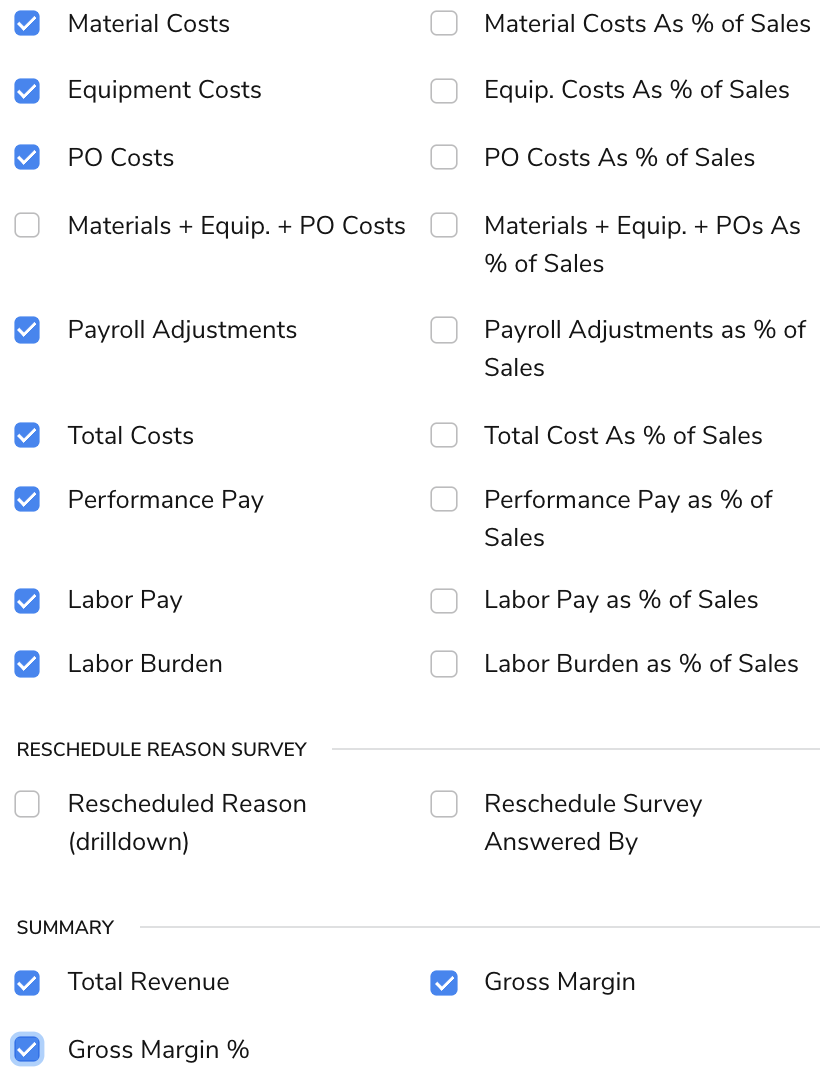The width and height of the screenshot is (820, 1084).
Task: Enable PO Costs As % of Sales
Action: click(x=444, y=157)
